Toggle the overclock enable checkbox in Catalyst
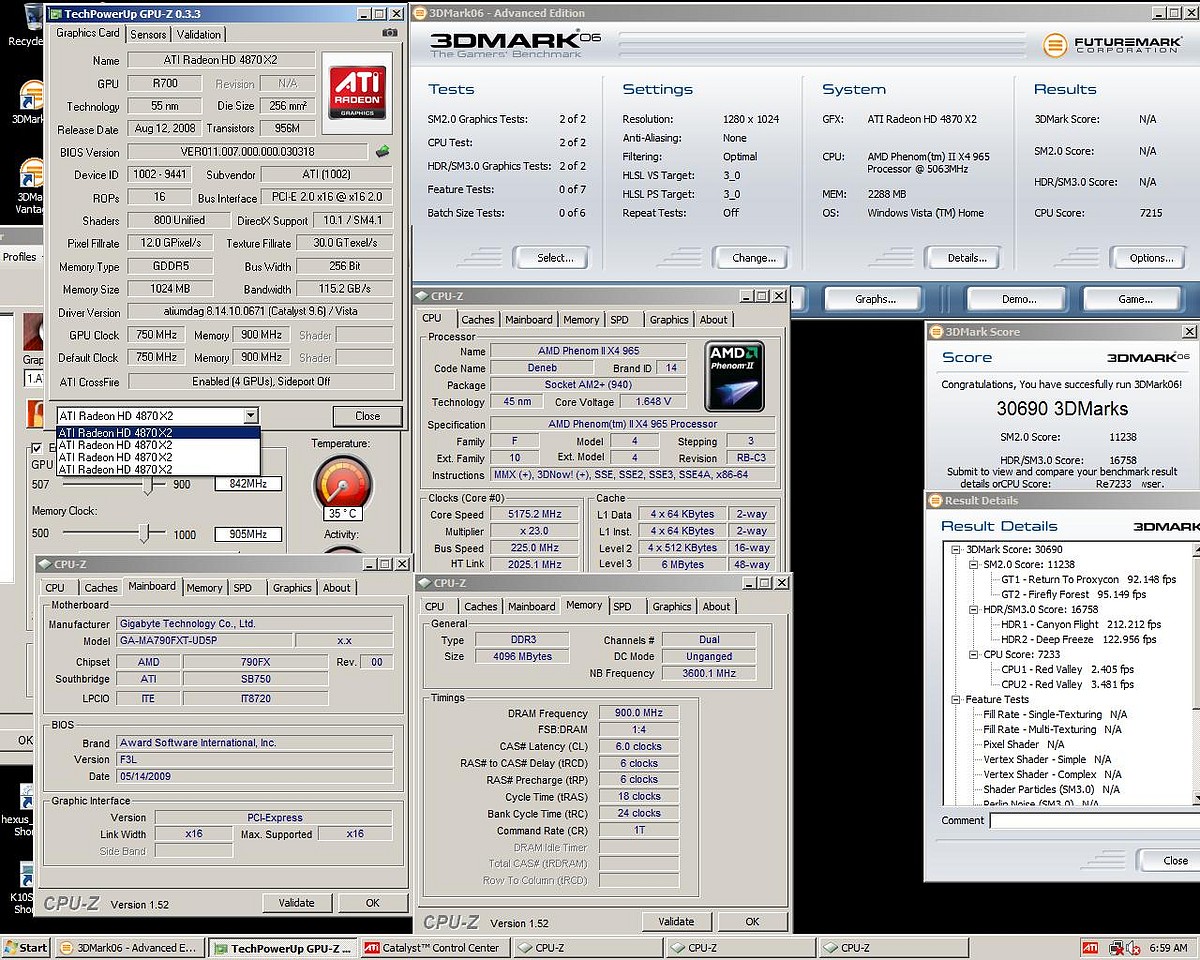 point(37,447)
